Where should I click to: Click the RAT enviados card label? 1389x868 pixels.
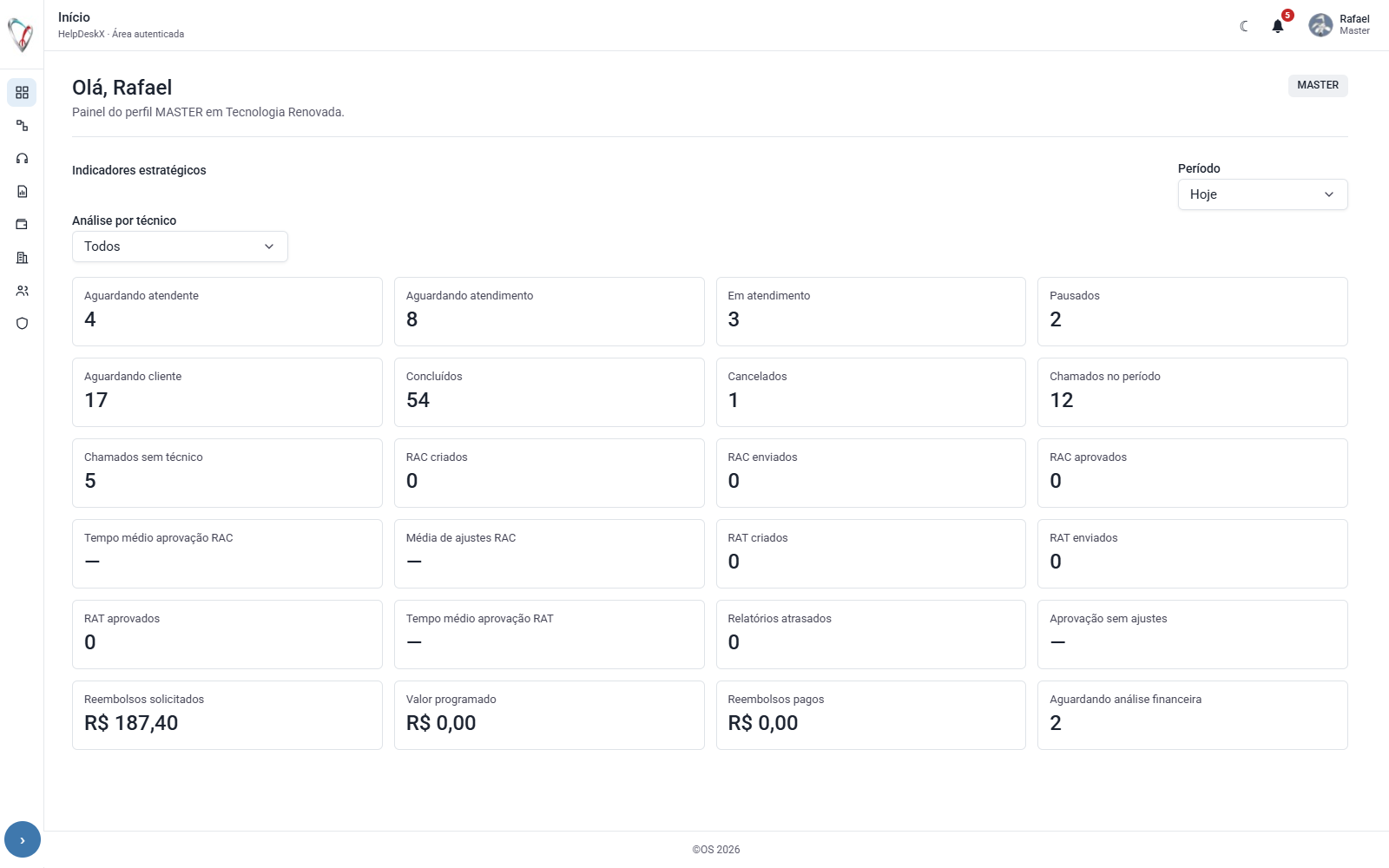pos(1083,538)
